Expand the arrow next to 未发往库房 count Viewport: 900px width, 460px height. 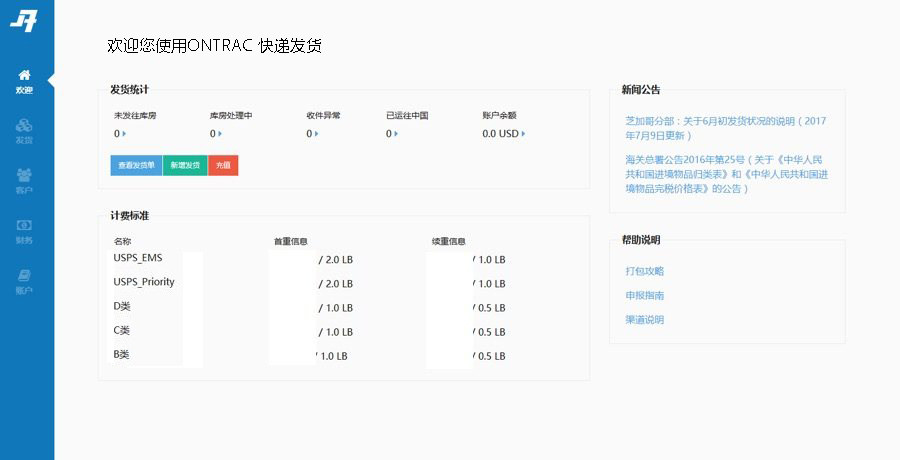point(125,134)
